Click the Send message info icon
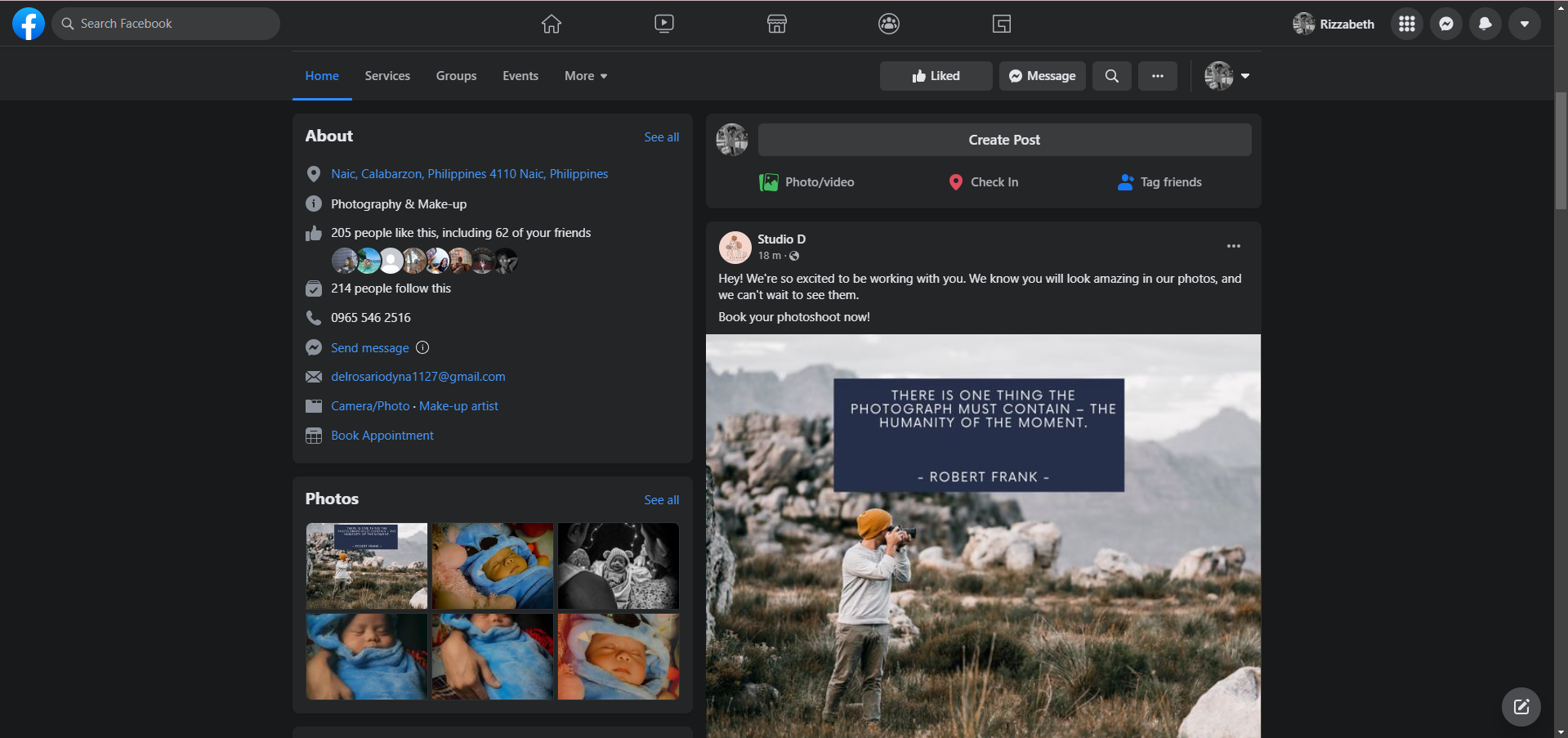1568x738 pixels. tap(422, 347)
